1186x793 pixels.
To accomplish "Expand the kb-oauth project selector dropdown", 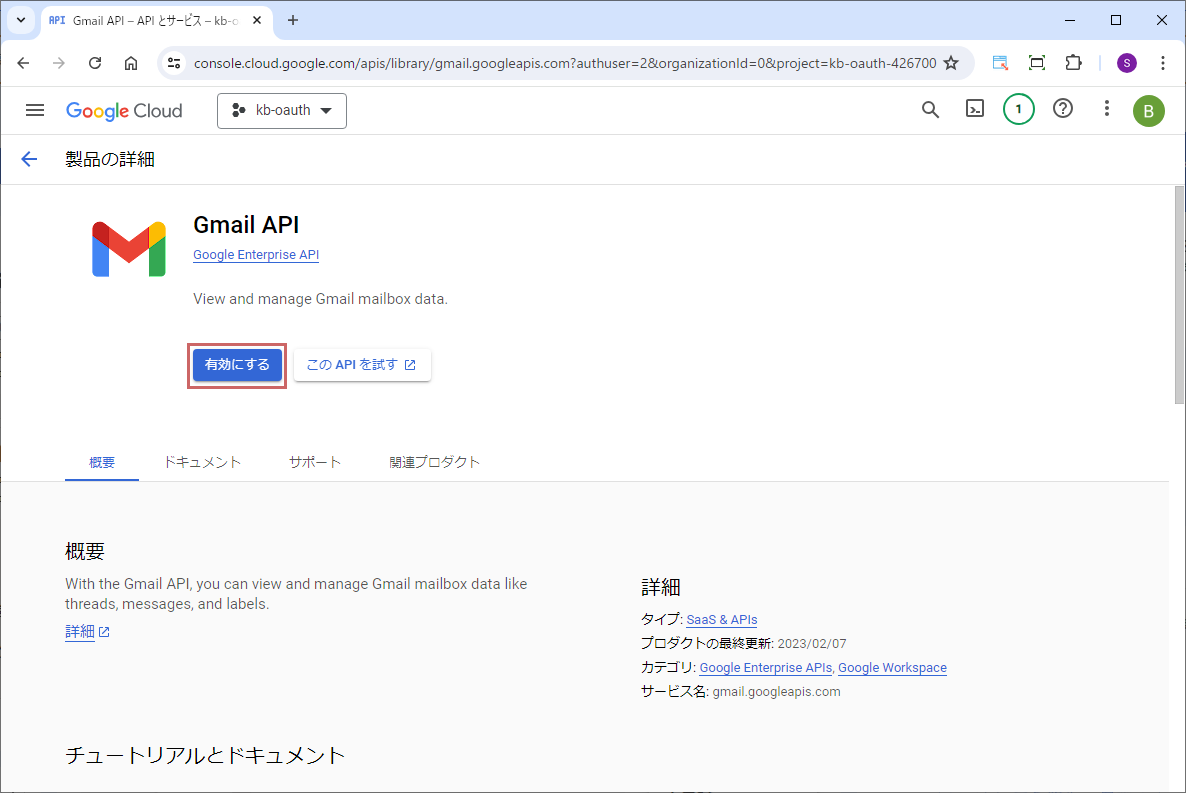I will 282,111.
